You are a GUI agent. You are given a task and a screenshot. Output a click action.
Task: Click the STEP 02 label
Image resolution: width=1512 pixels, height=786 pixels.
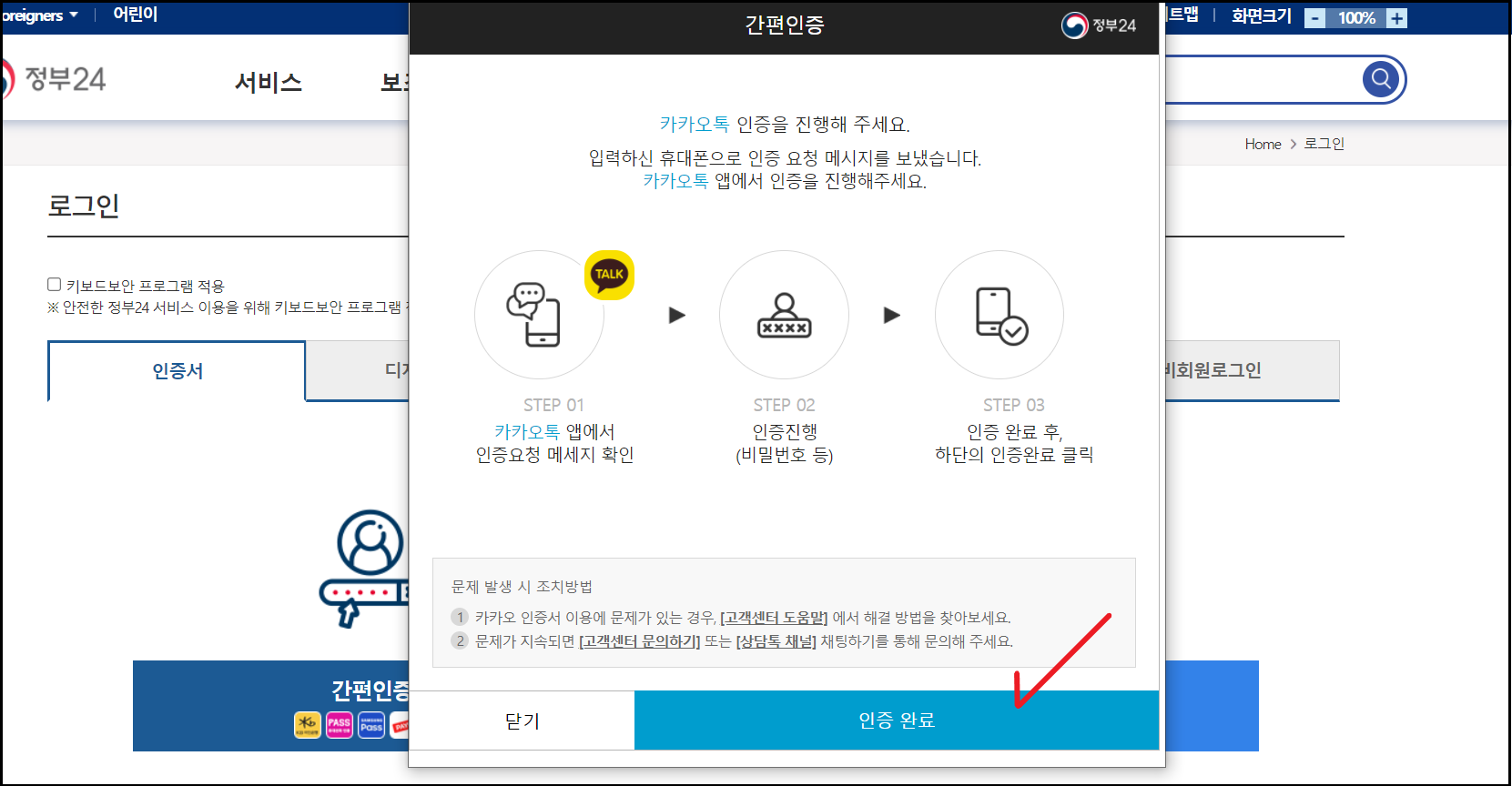[x=784, y=405]
